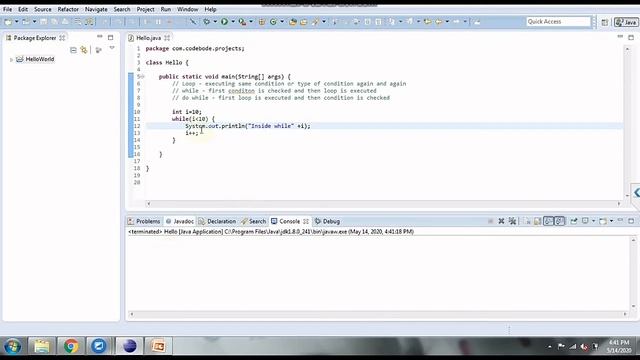Open the Run menu
Viewport: 640px width, 360px height.
(x=166, y=9)
